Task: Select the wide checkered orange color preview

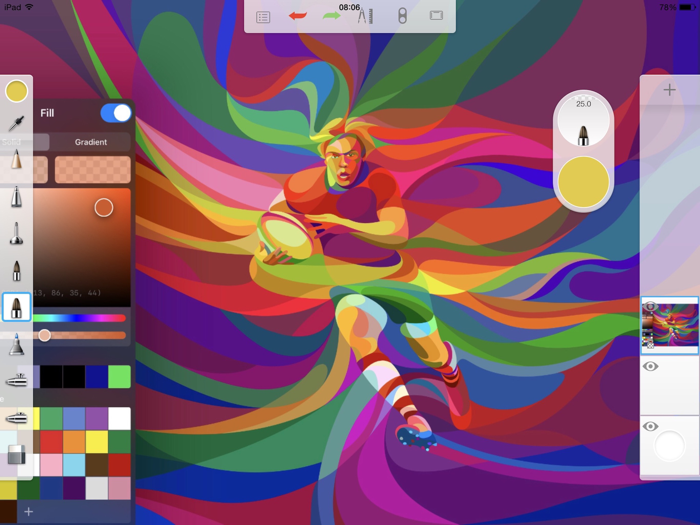Action: click(93, 169)
